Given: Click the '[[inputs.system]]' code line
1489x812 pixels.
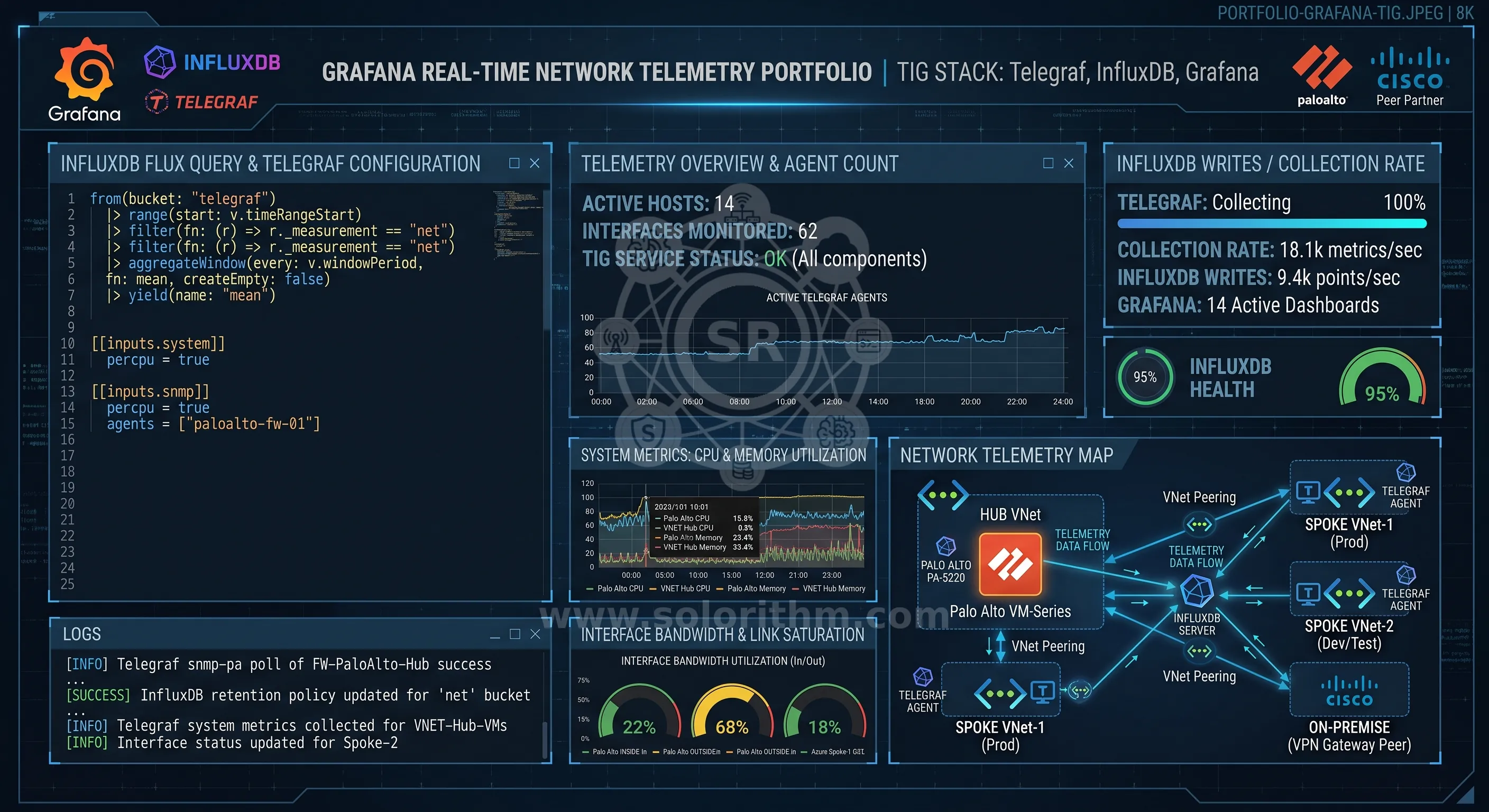Looking at the screenshot, I should pos(158,343).
